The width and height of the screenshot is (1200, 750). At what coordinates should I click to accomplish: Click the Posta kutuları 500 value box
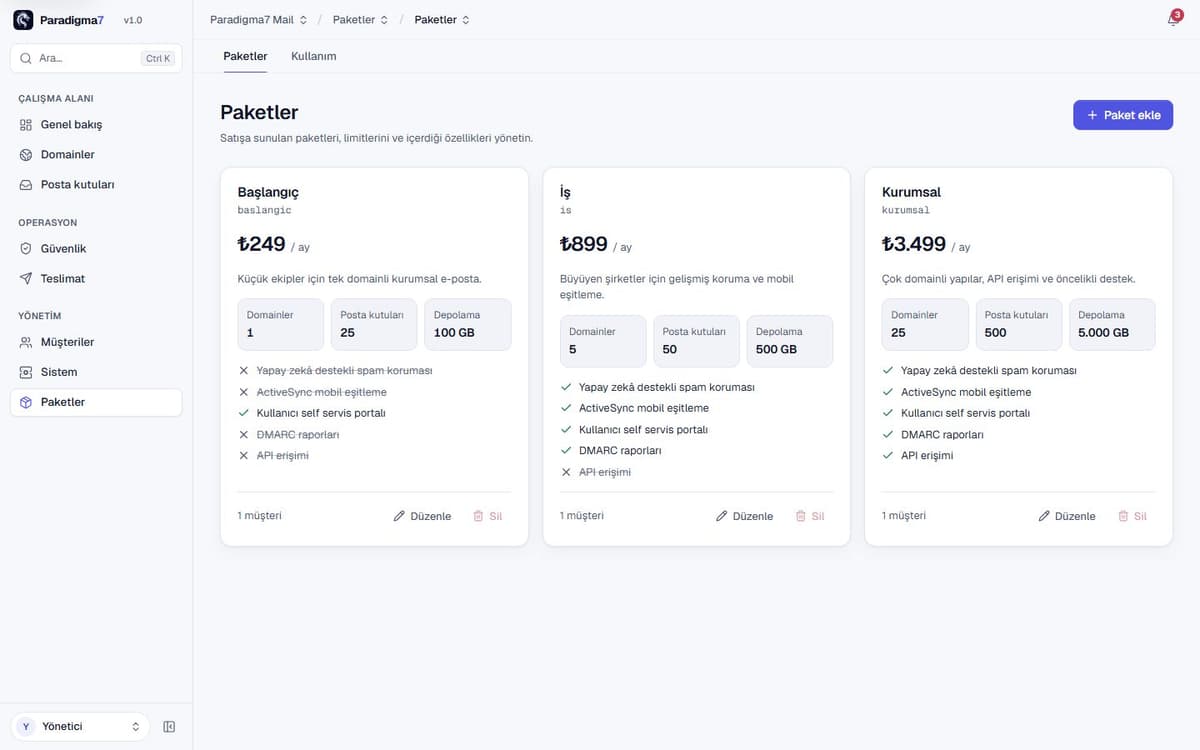pyautogui.click(x=1019, y=324)
